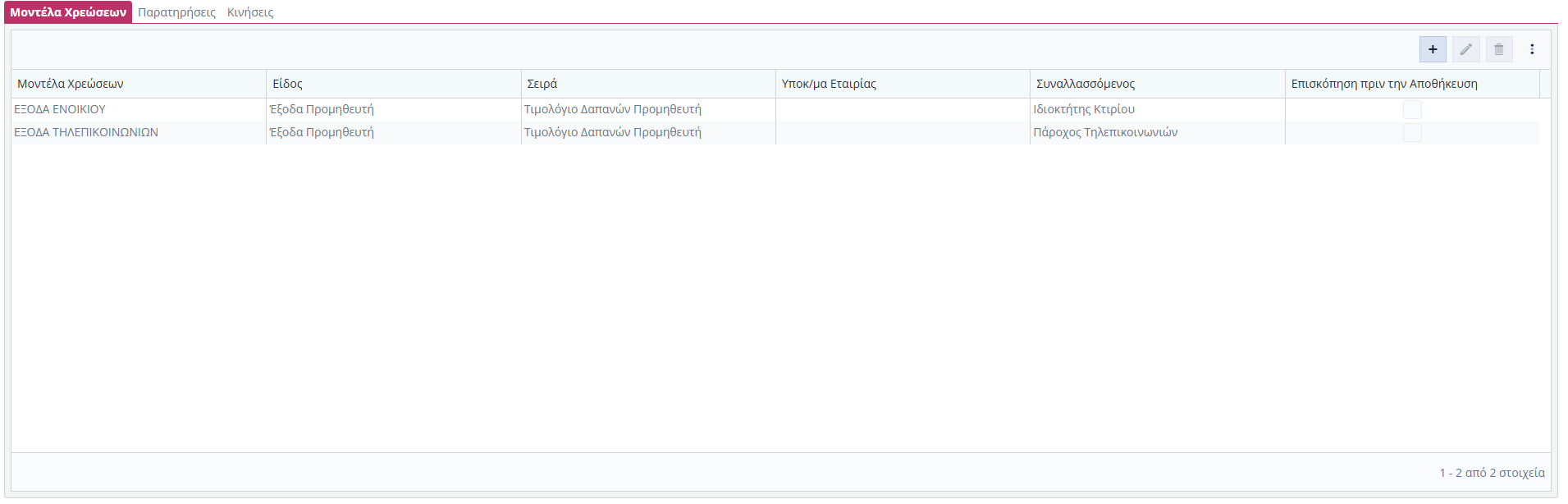1568x504 pixels.
Task: Select the ΕΞΟΔΑ ΕΝΟΙΚΙΟΥ row
Action: tap(60, 109)
